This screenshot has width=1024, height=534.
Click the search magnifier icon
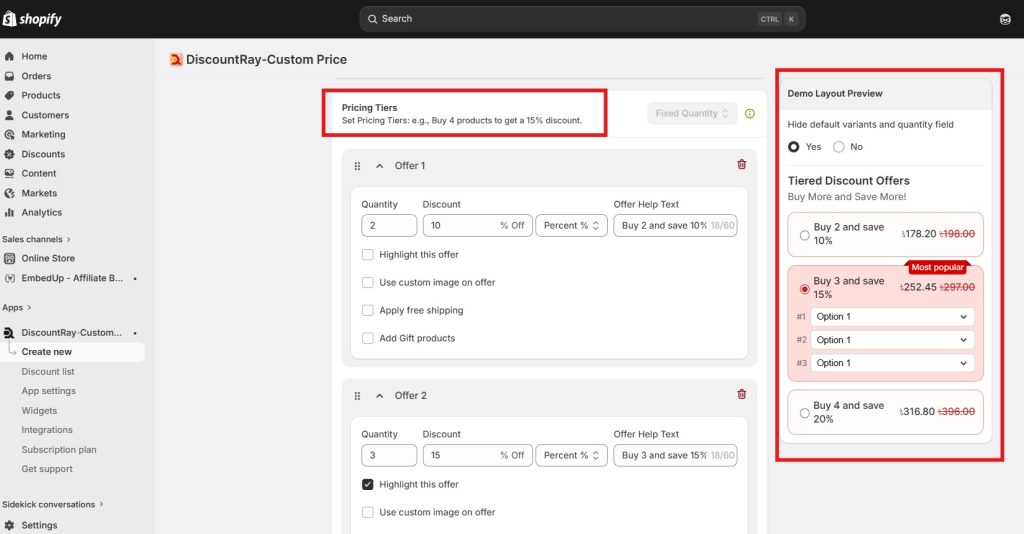(372, 19)
